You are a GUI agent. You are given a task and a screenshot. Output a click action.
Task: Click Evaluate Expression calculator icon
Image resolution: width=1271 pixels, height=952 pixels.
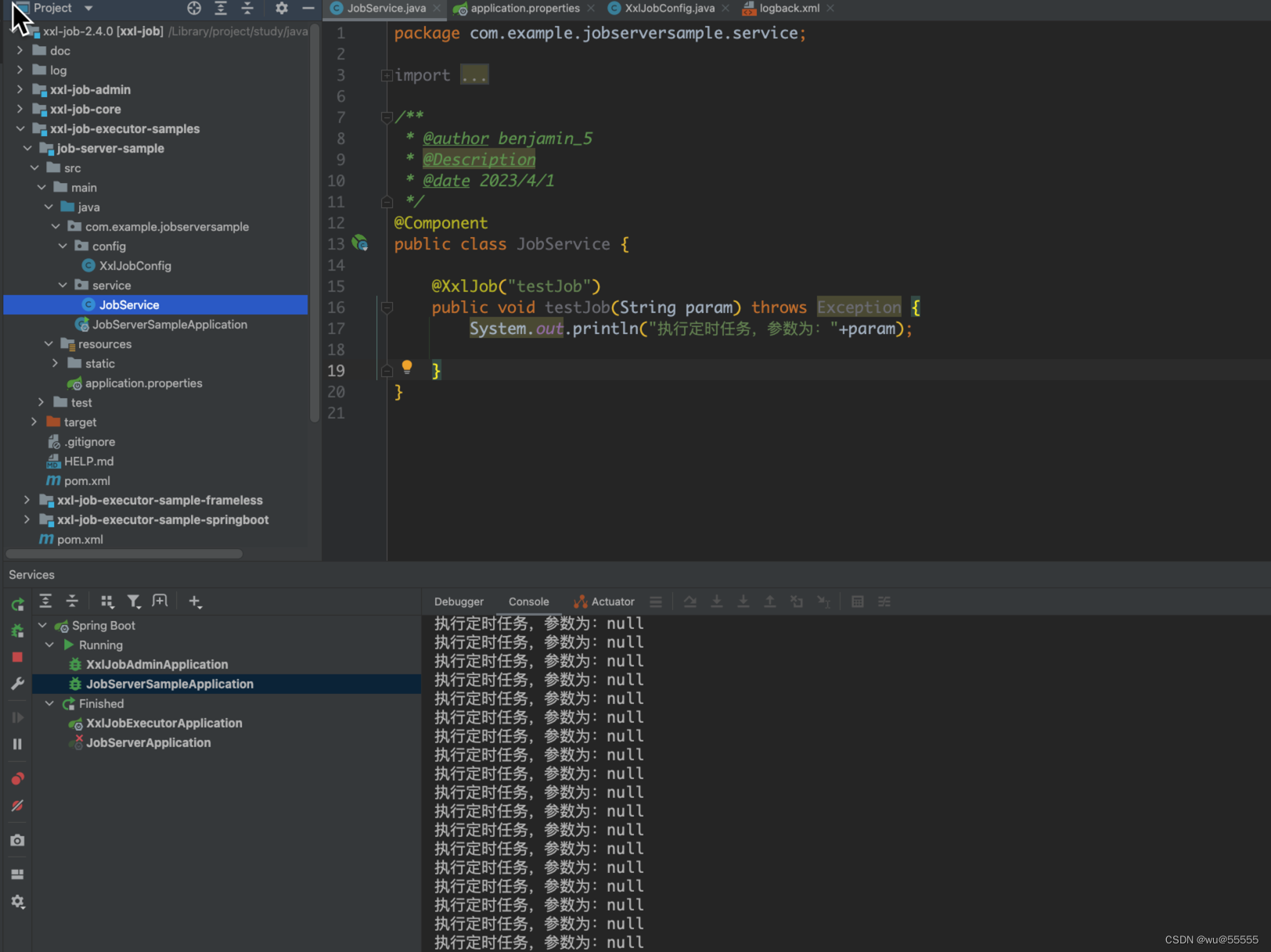click(x=858, y=602)
